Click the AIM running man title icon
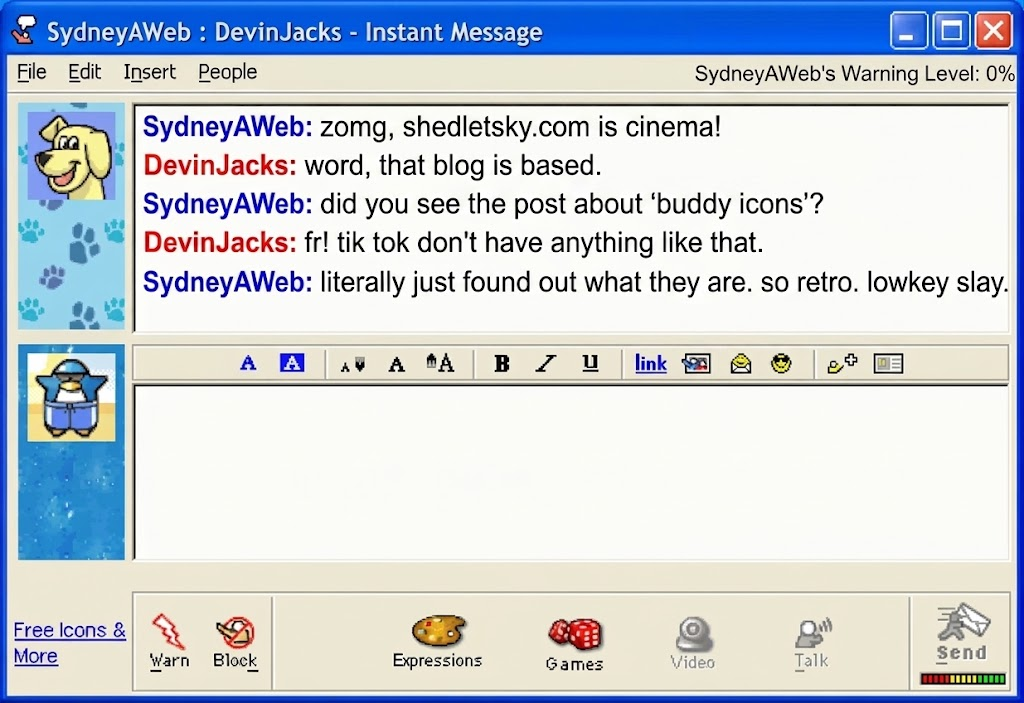Viewport: 1024px width, 703px height. click(x=24, y=29)
